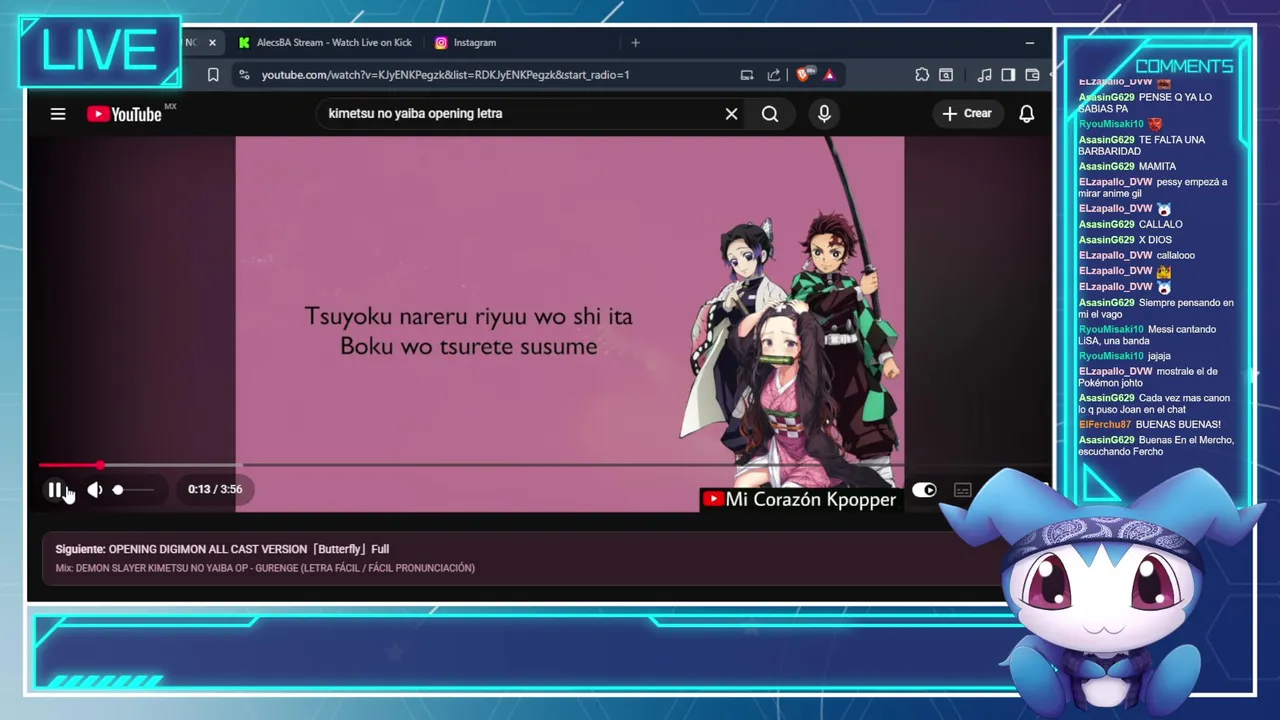The height and width of the screenshot is (720, 1280).
Task: Open Brave Rewards triangle icon
Action: click(x=829, y=75)
